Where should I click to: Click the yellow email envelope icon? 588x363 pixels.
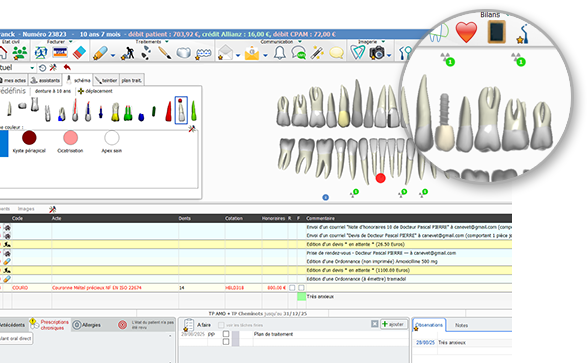(252, 53)
